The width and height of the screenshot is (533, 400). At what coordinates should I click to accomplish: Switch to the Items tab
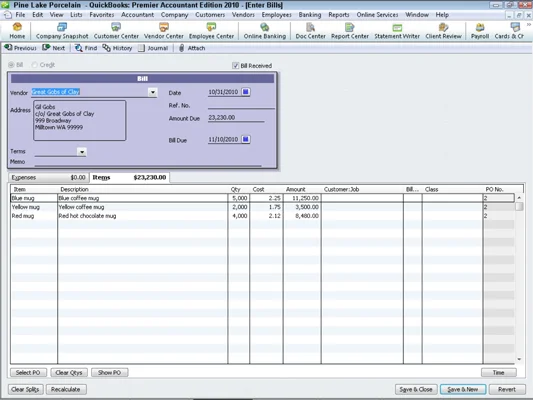[130, 177]
